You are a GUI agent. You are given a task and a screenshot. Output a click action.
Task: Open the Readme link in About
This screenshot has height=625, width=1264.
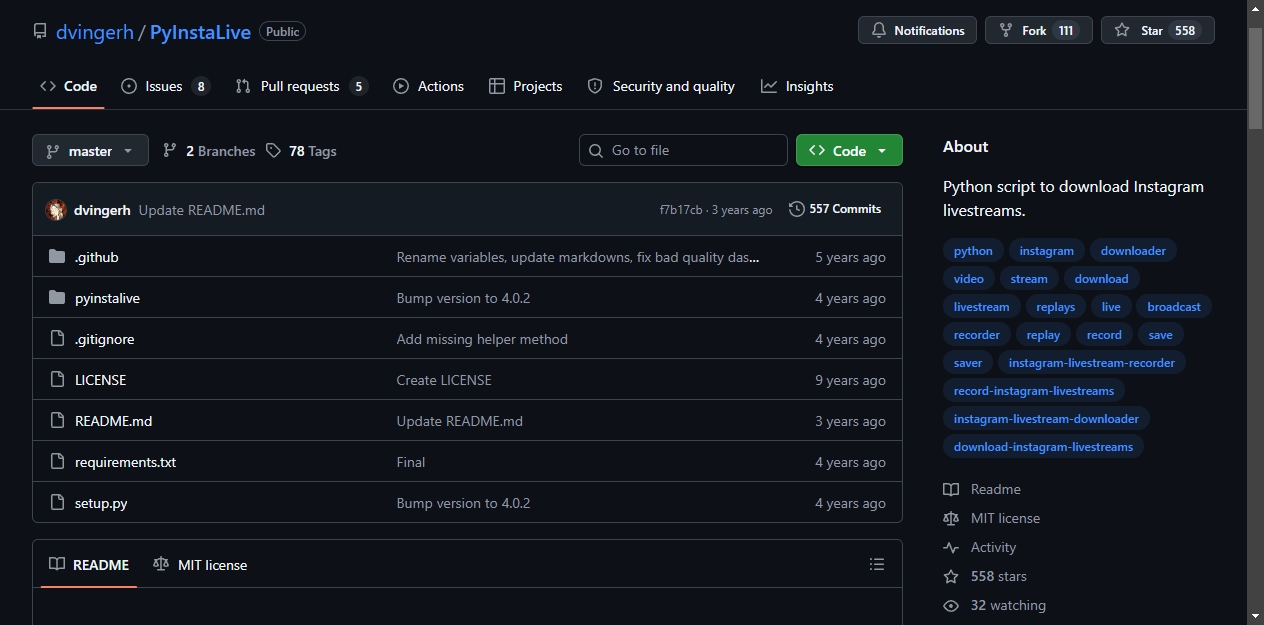(982, 489)
